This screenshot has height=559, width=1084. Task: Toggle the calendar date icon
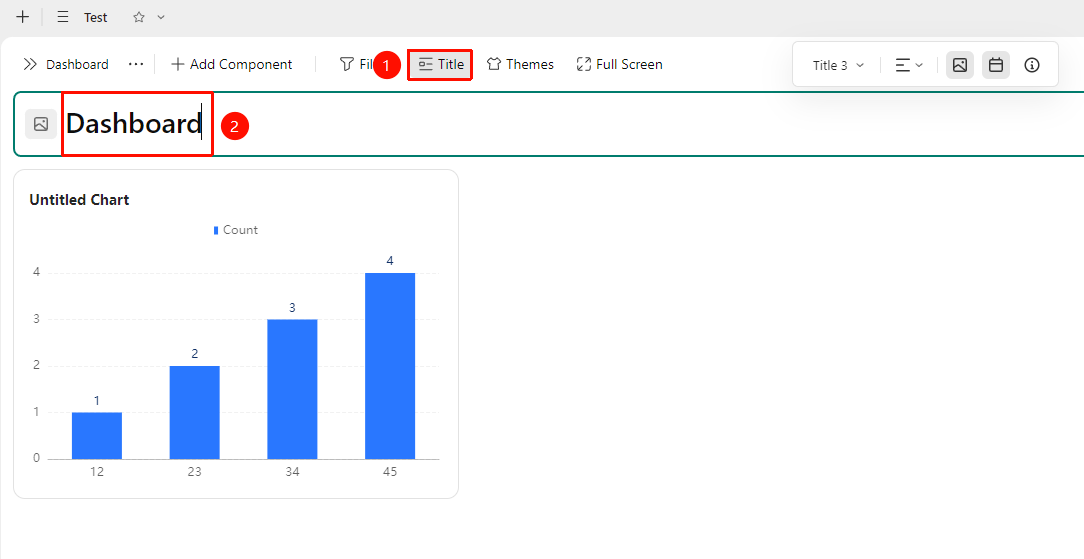tap(996, 65)
